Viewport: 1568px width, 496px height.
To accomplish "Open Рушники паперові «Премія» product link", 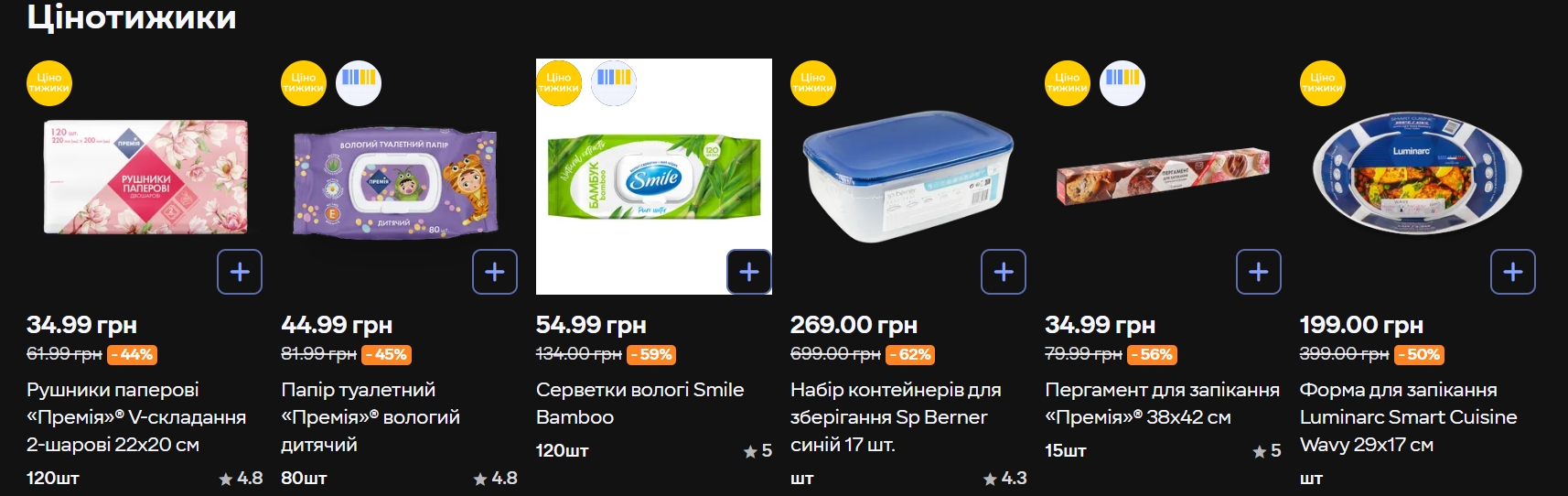I will click(136, 417).
